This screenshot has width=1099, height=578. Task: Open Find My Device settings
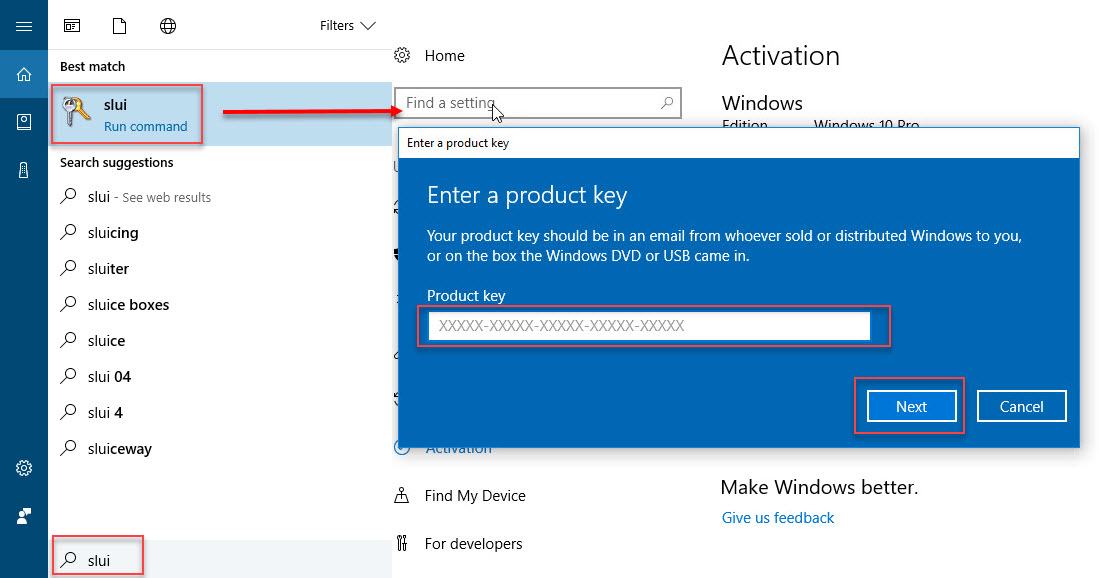[475, 496]
